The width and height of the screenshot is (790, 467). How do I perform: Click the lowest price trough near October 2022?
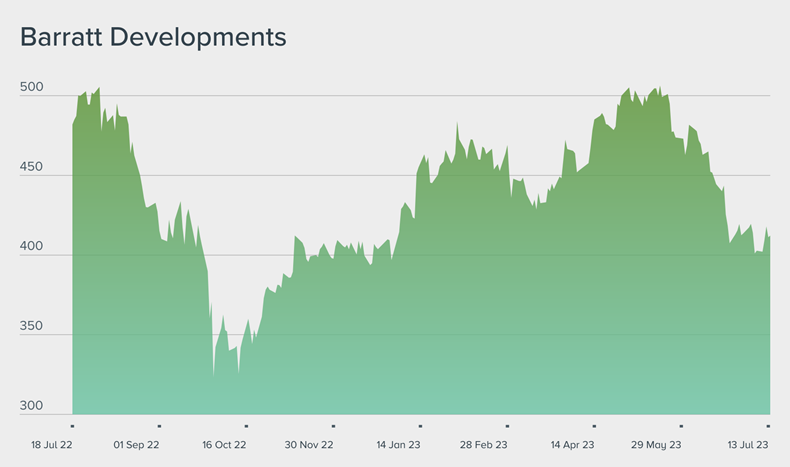coord(213,376)
